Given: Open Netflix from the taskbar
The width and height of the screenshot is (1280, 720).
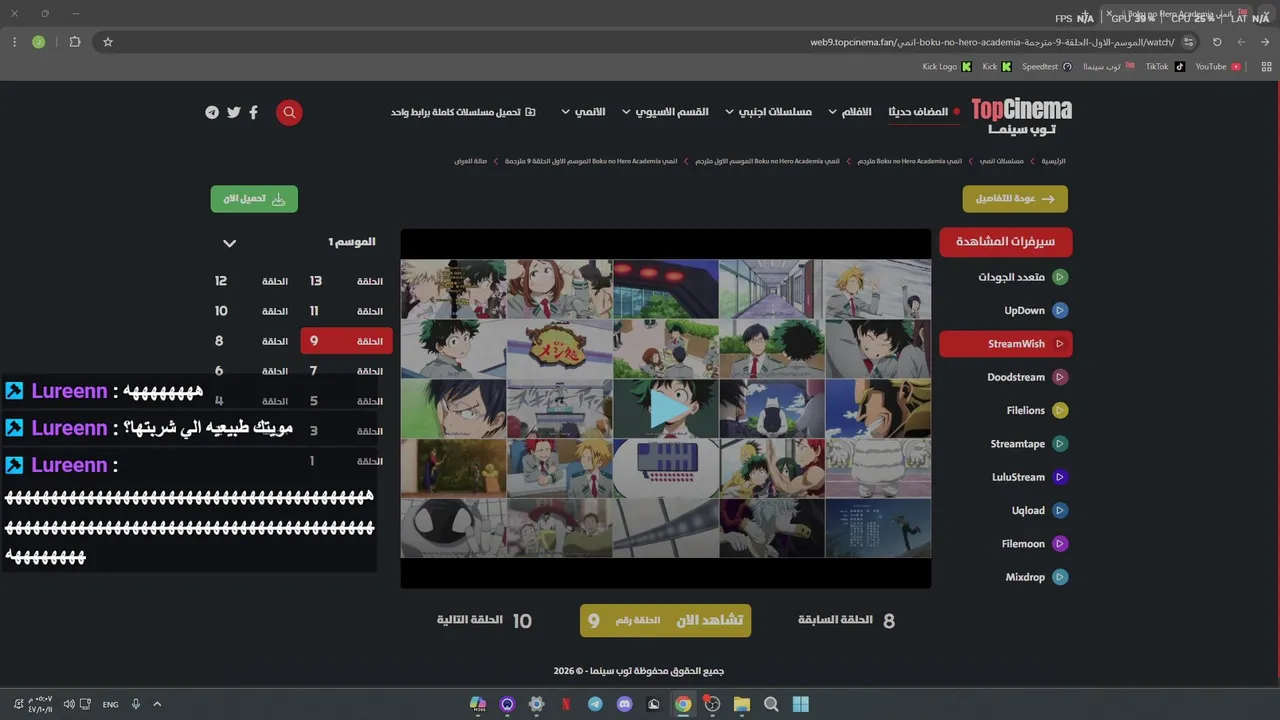Looking at the screenshot, I should coord(566,704).
